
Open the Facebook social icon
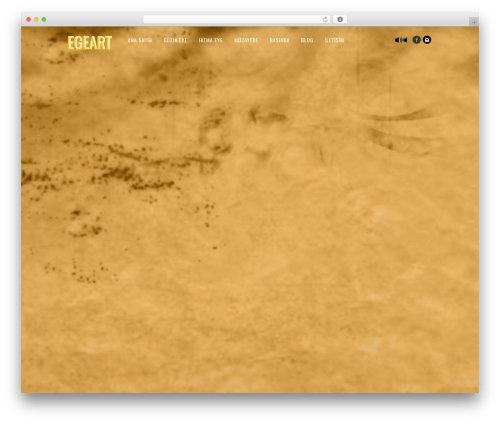point(417,40)
